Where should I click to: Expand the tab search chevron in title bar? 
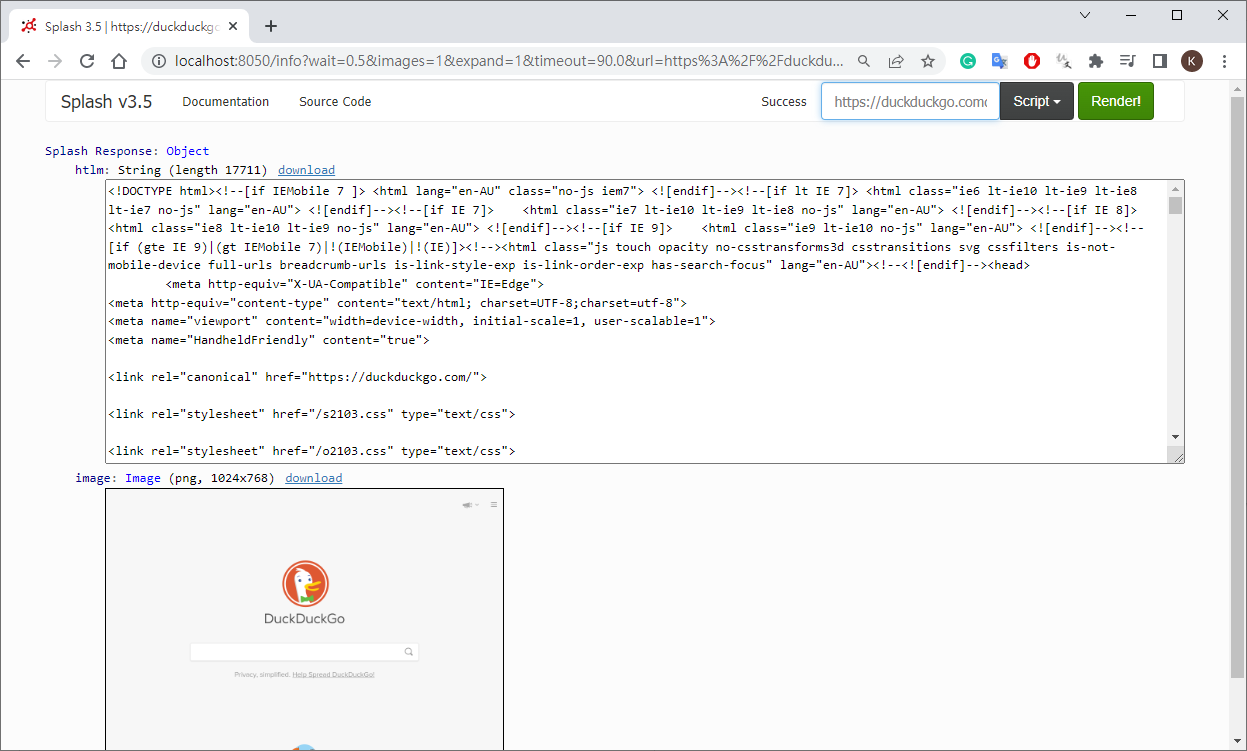[1085, 15]
